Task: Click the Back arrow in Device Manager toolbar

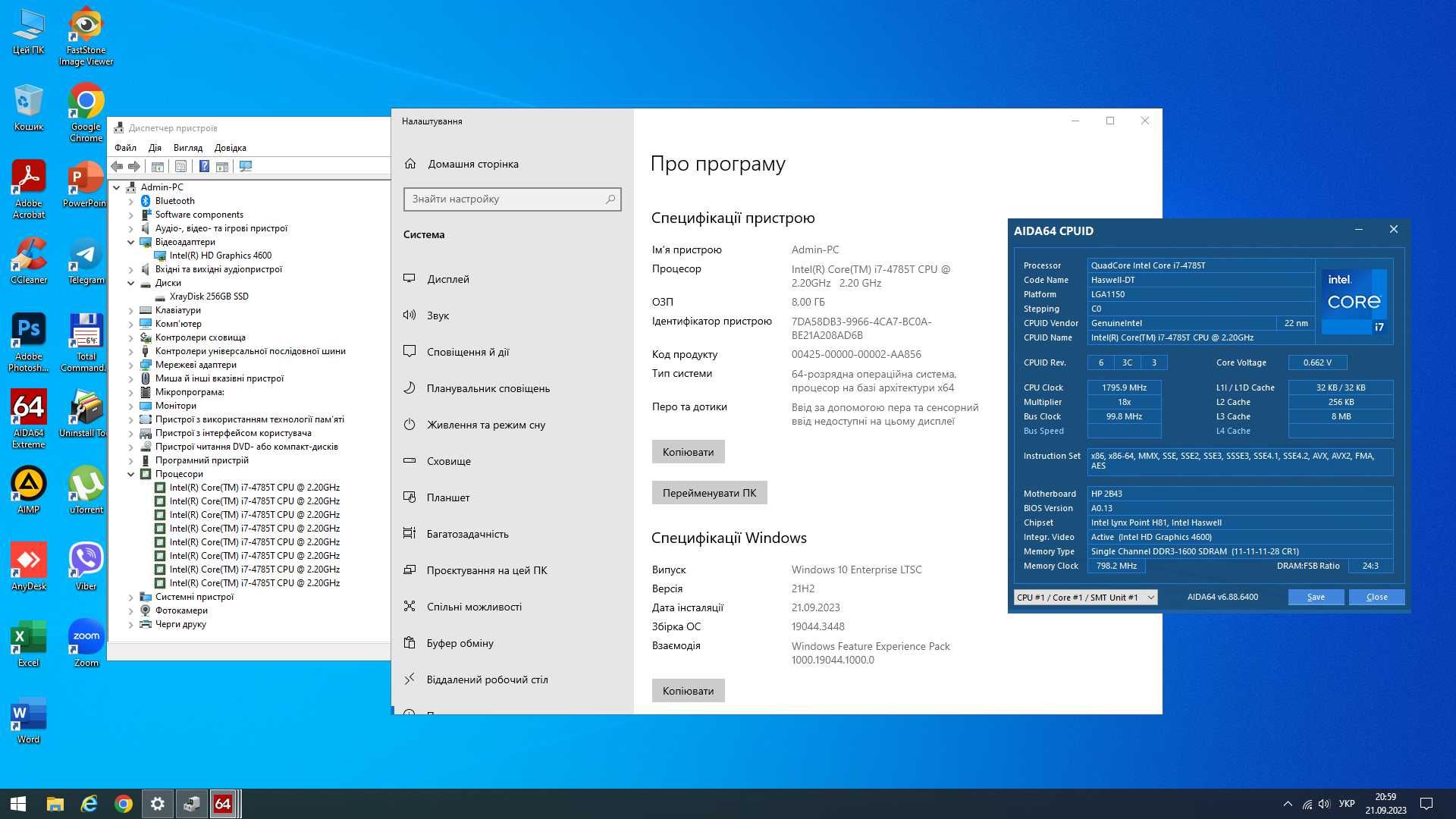Action: point(117,166)
